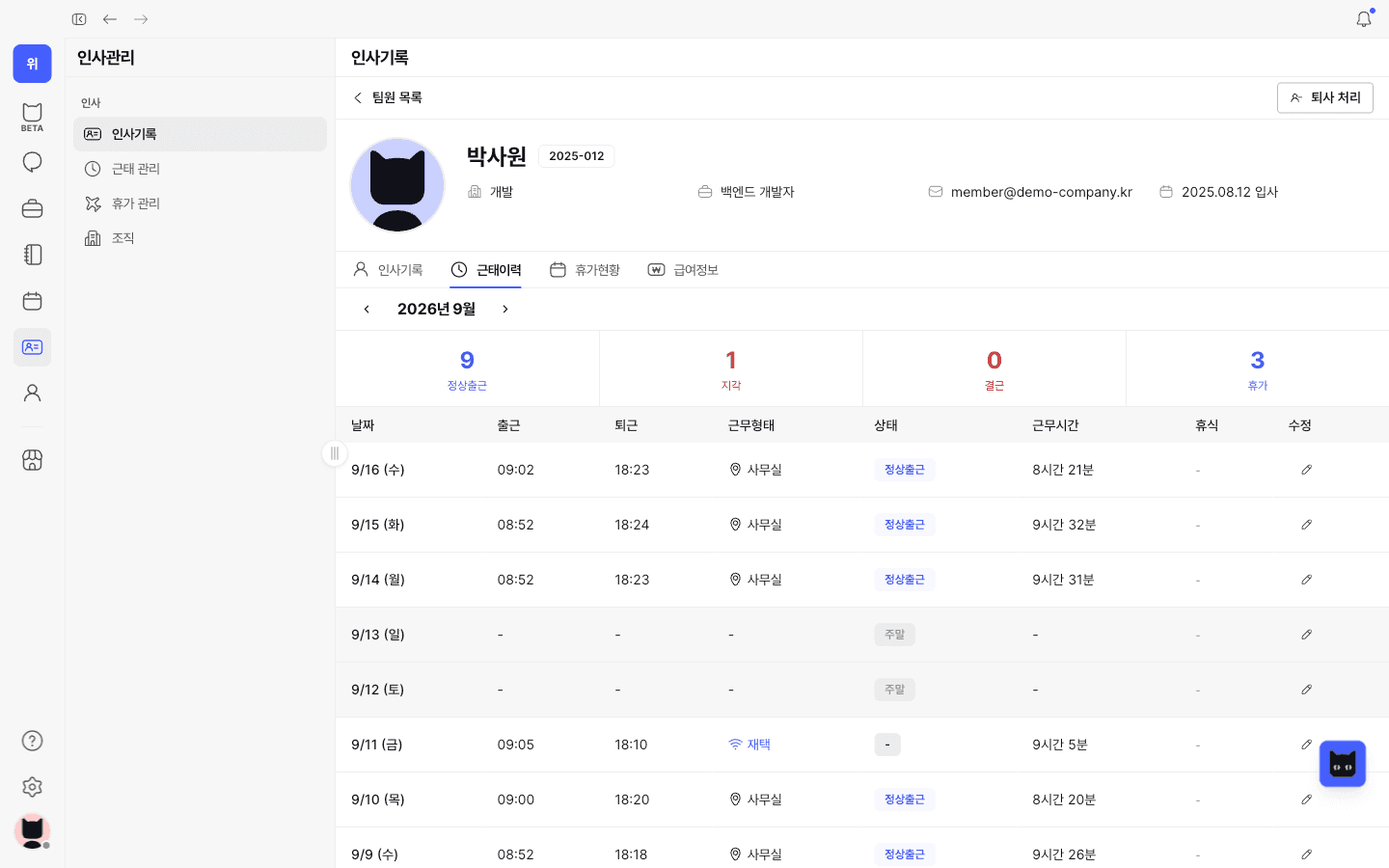Edit the 9/12 (토) attendance row
Screen dimensions: 1389x868
[1307, 690]
